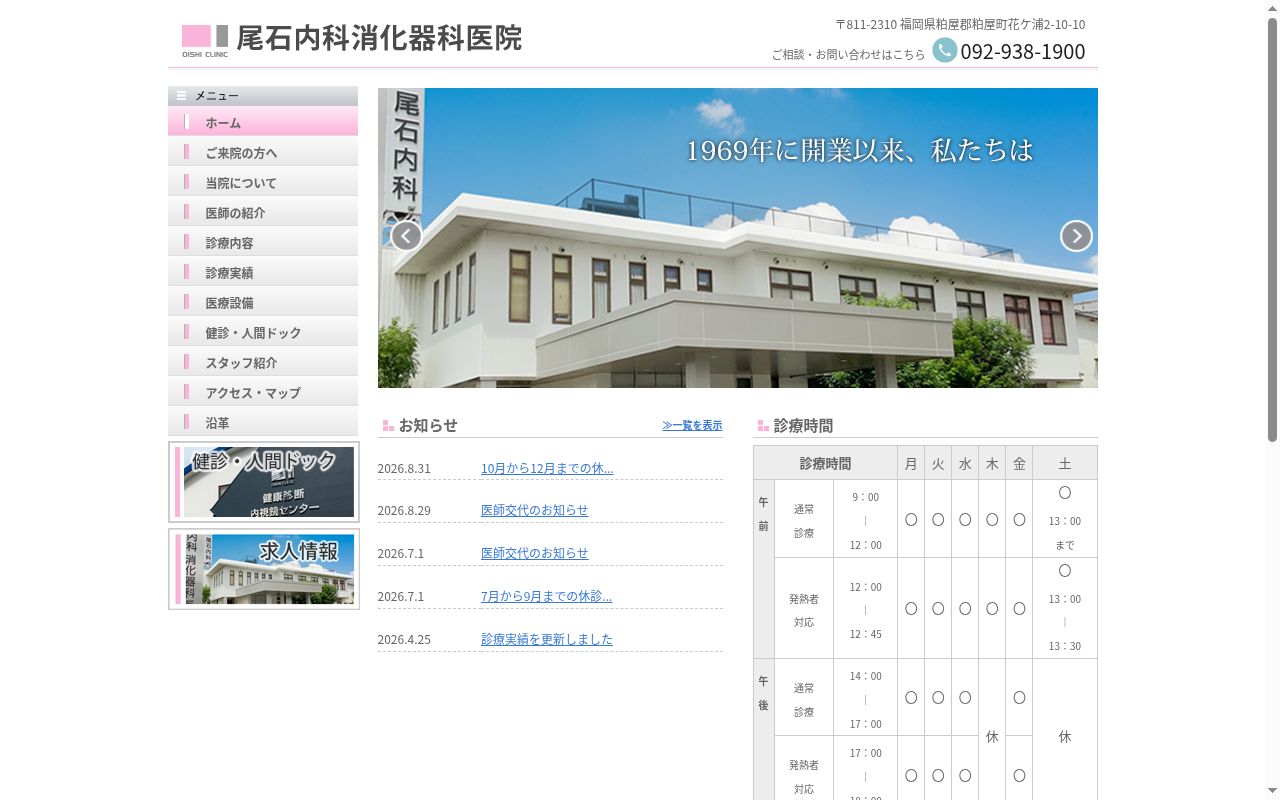Open the ご来院の方へ menu item
This screenshot has height=800, width=1280.
(x=263, y=152)
